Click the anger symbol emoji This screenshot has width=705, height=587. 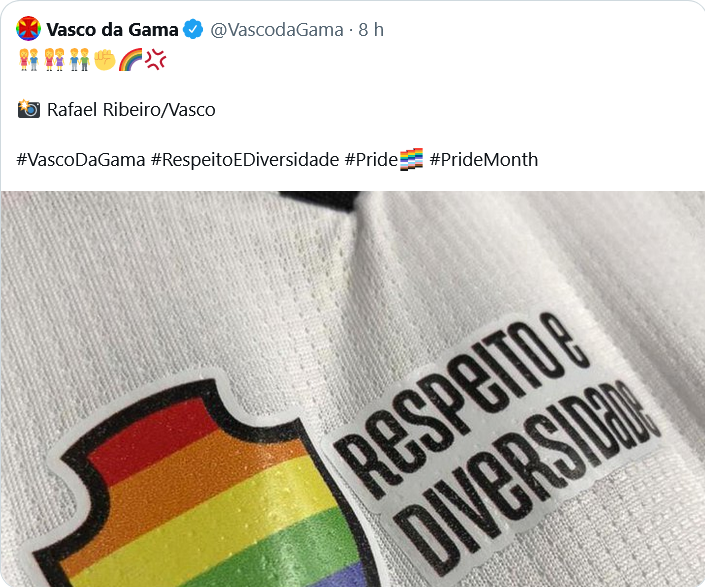click(x=156, y=59)
